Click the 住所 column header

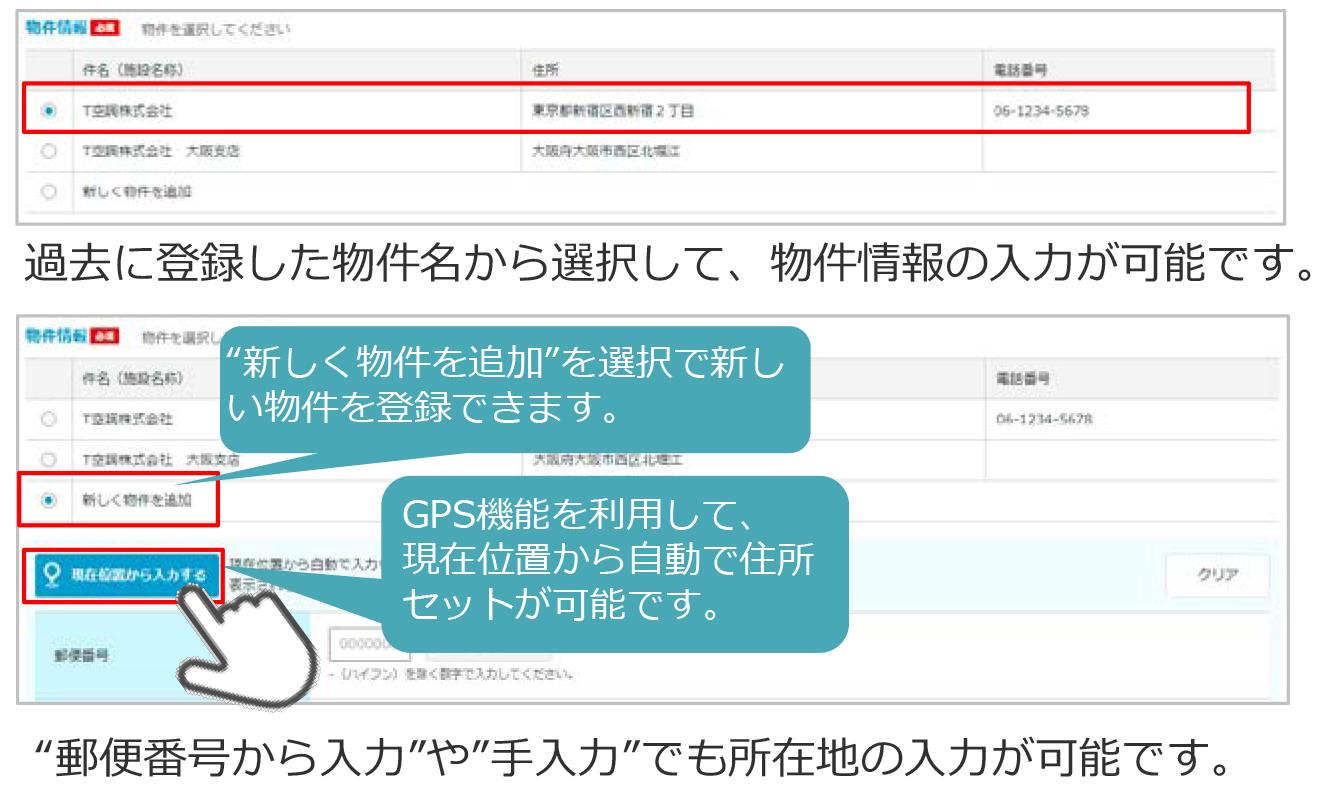546,70
